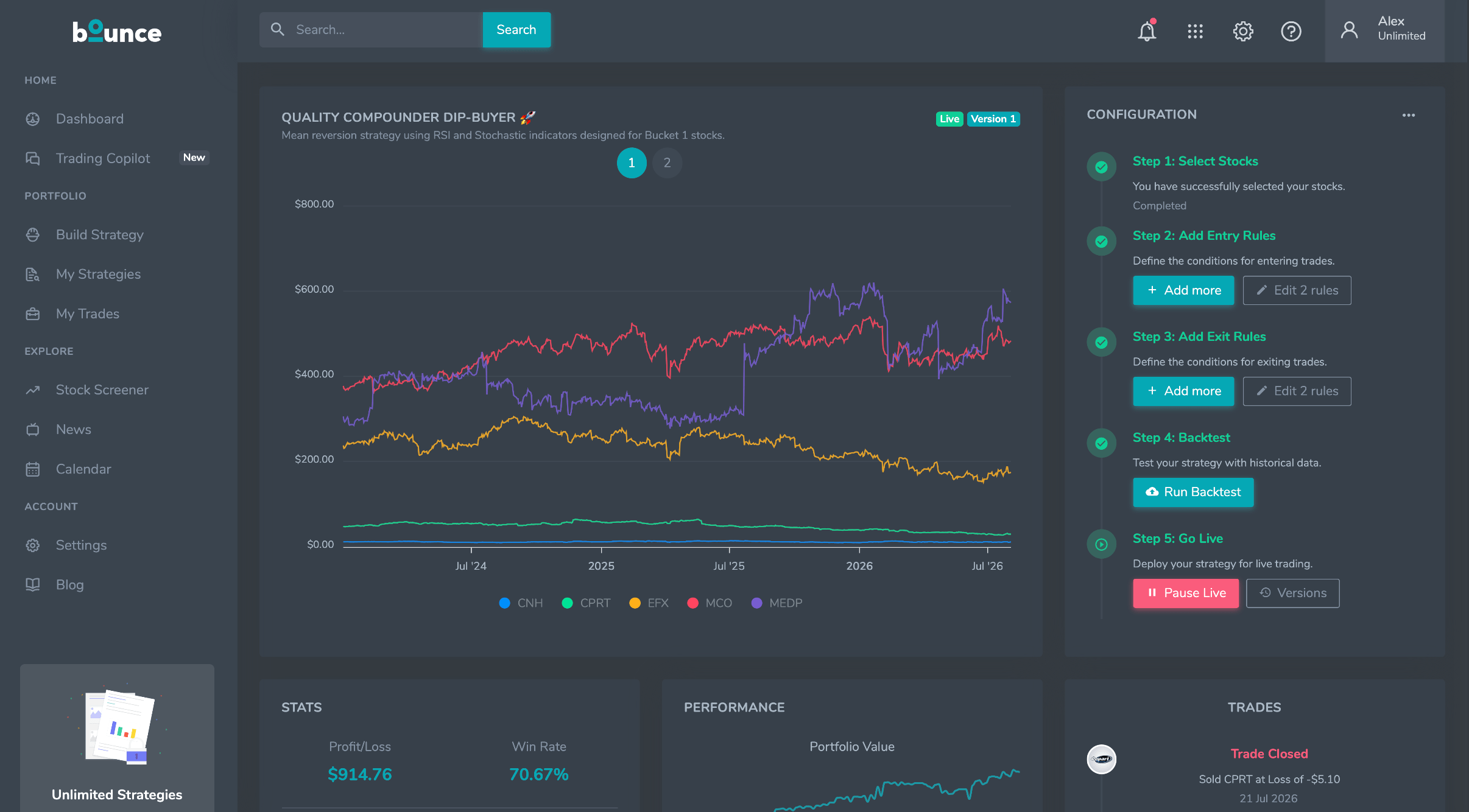The image size is (1469, 812).
Task: Click the Step 1: Select Stocks heading
Action: [1195, 161]
